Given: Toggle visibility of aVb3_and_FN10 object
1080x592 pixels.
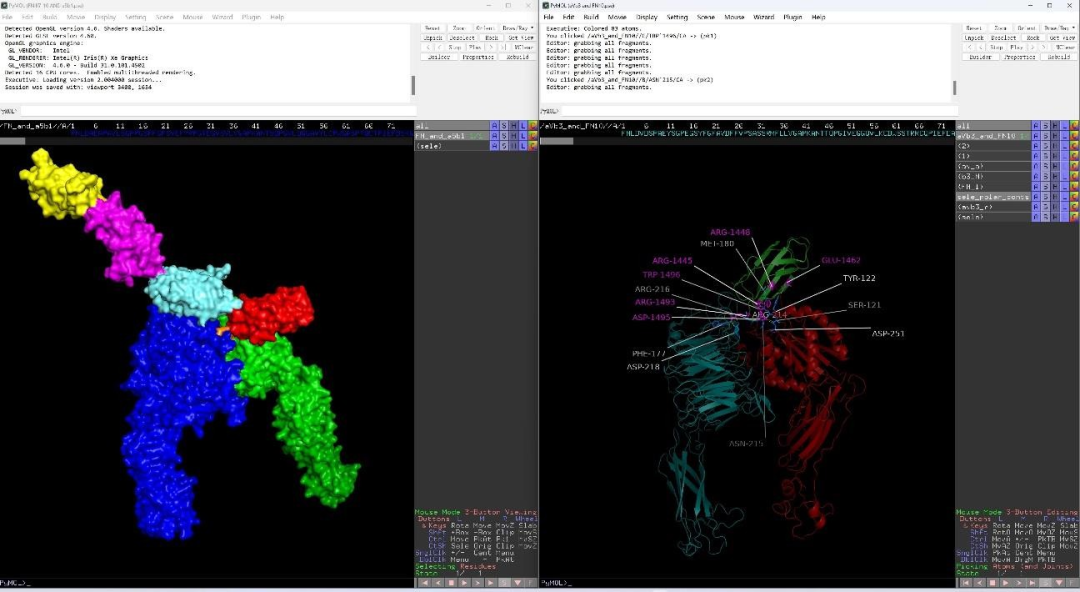Looking at the screenshot, I should pos(993,136).
